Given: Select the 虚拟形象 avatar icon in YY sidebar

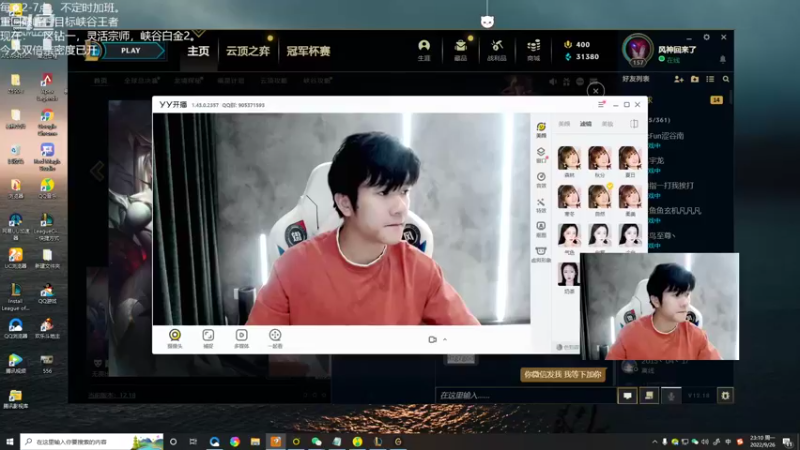Looking at the screenshot, I should click(x=540, y=254).
